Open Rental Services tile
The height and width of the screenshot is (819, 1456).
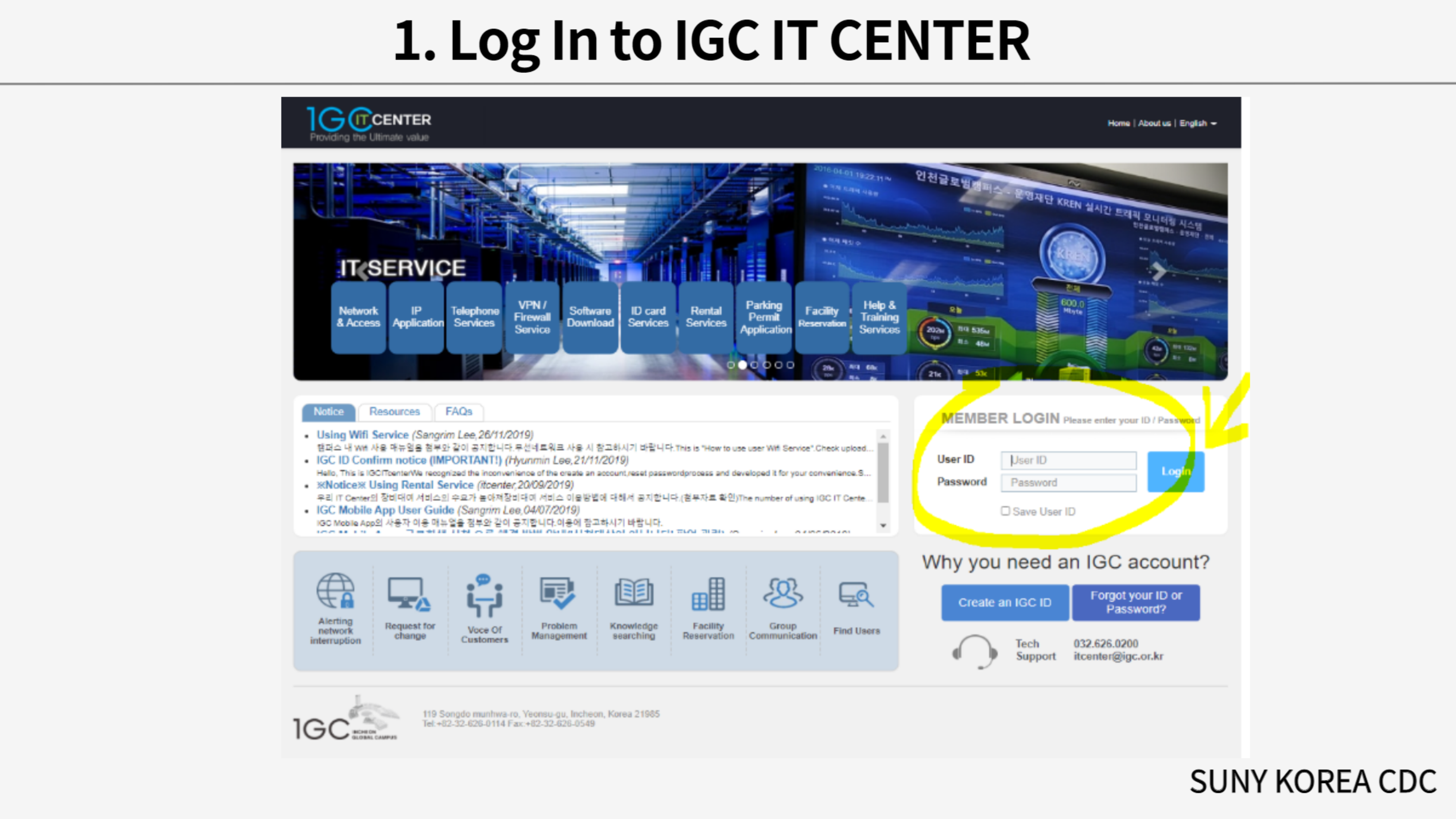(x=706, y=317)
